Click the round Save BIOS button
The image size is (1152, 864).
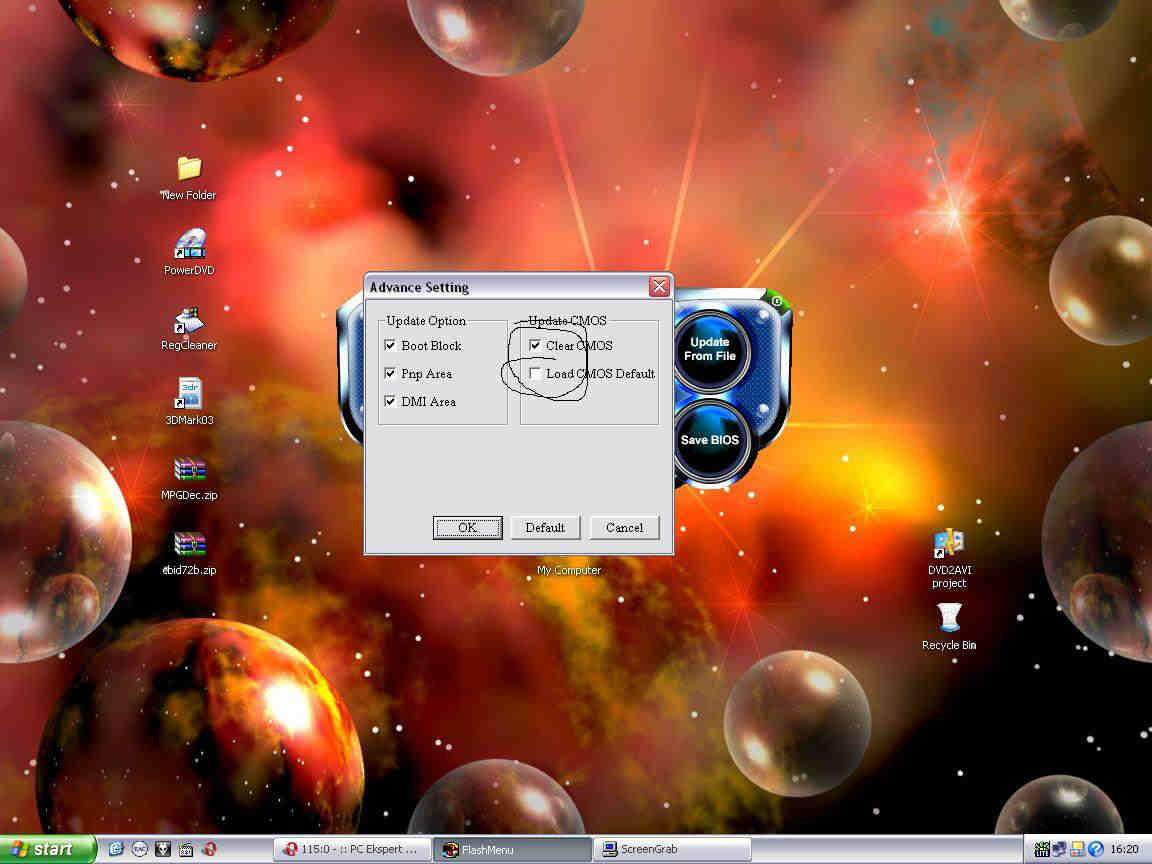[x=710, y=440]
